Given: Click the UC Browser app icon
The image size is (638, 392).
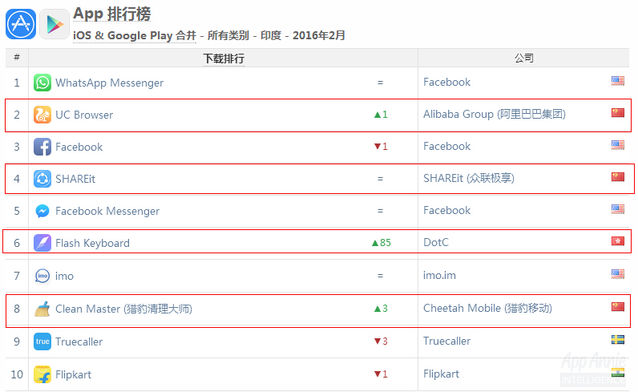Looking at the screenshot, I should [x=42, y=115].
